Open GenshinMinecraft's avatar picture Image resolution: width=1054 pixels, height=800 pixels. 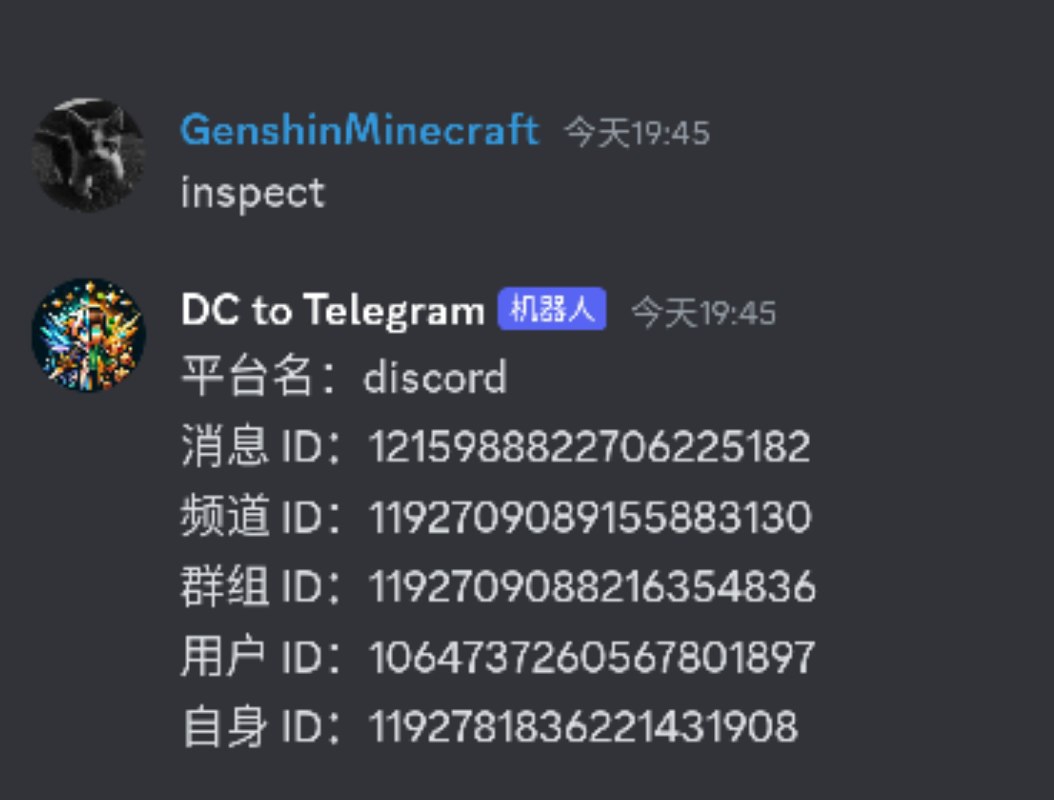(x=89, y=155)
